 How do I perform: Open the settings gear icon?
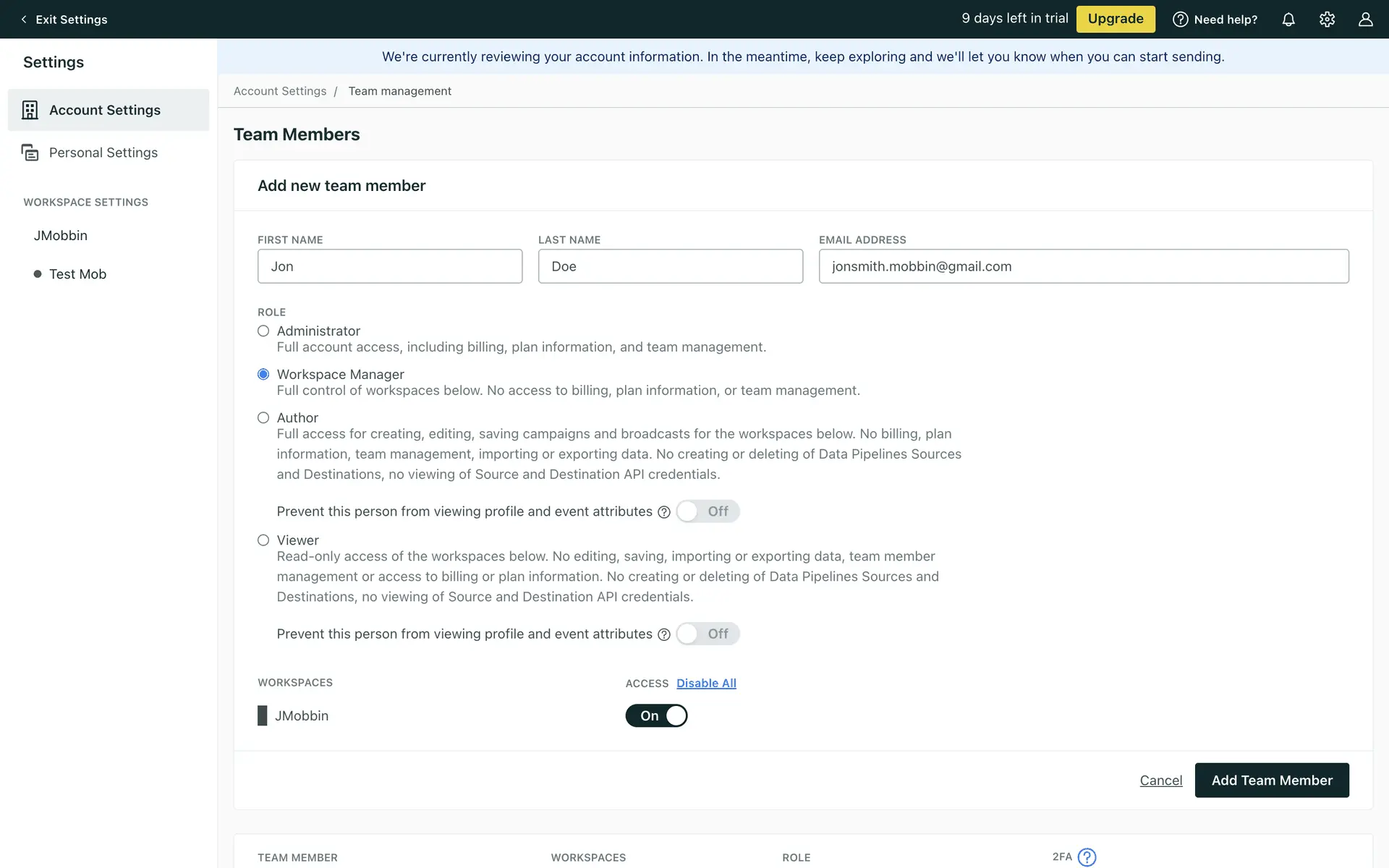tap(1327, 20)
